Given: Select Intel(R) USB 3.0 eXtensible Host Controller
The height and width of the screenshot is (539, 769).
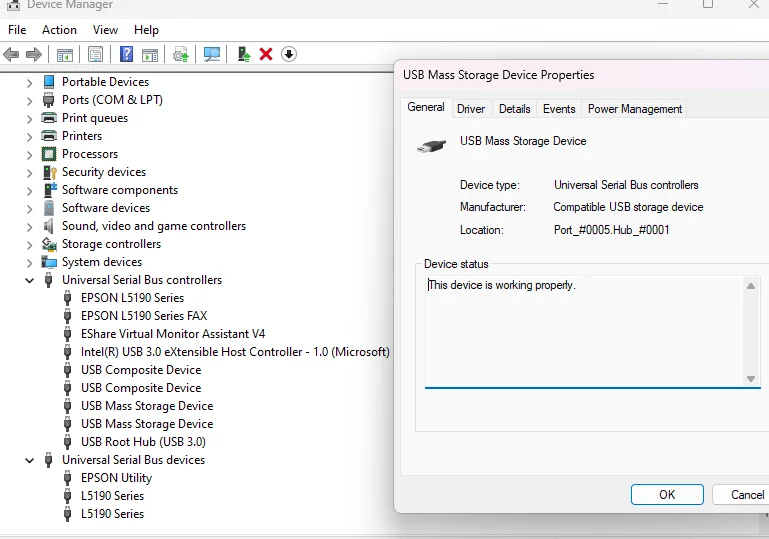Looking at the screenshot, I should 235,352.
